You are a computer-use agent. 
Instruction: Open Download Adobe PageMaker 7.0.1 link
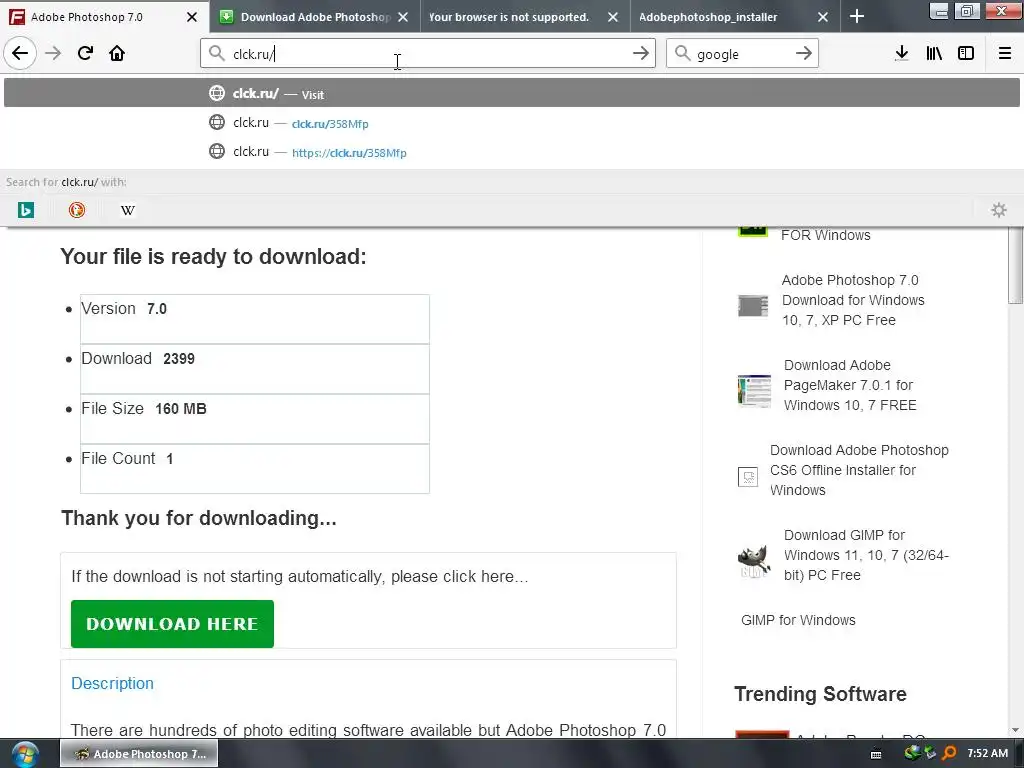pyautogui.click(x=850, y=385)
